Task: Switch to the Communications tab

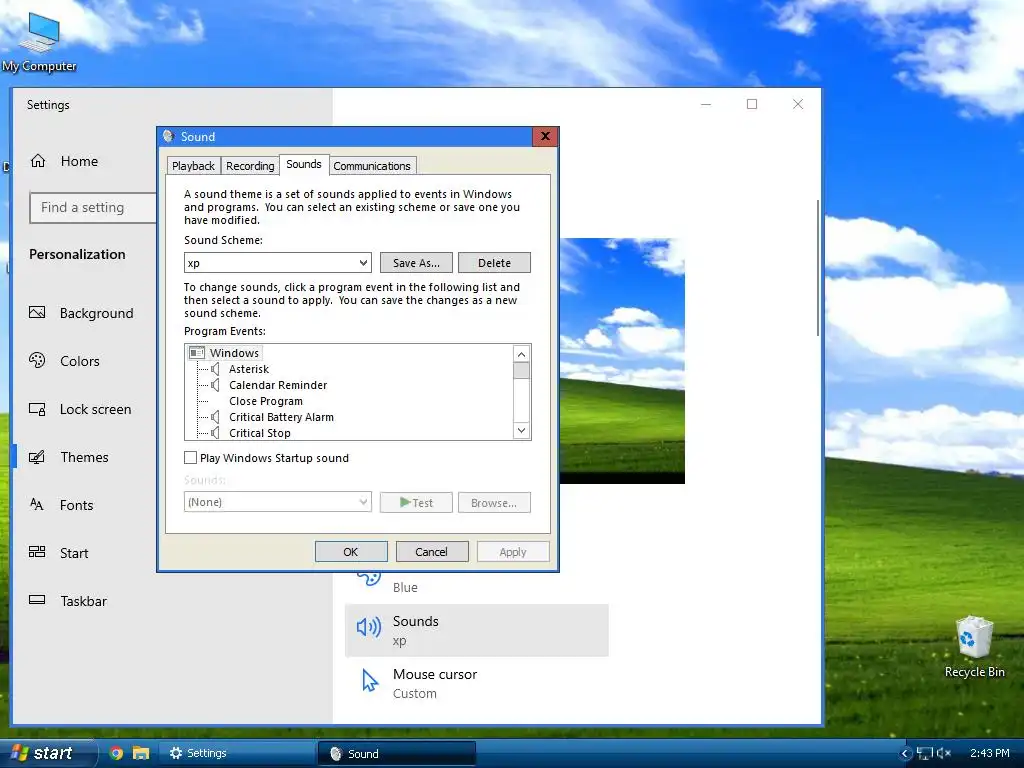Action: pos(372,166)
